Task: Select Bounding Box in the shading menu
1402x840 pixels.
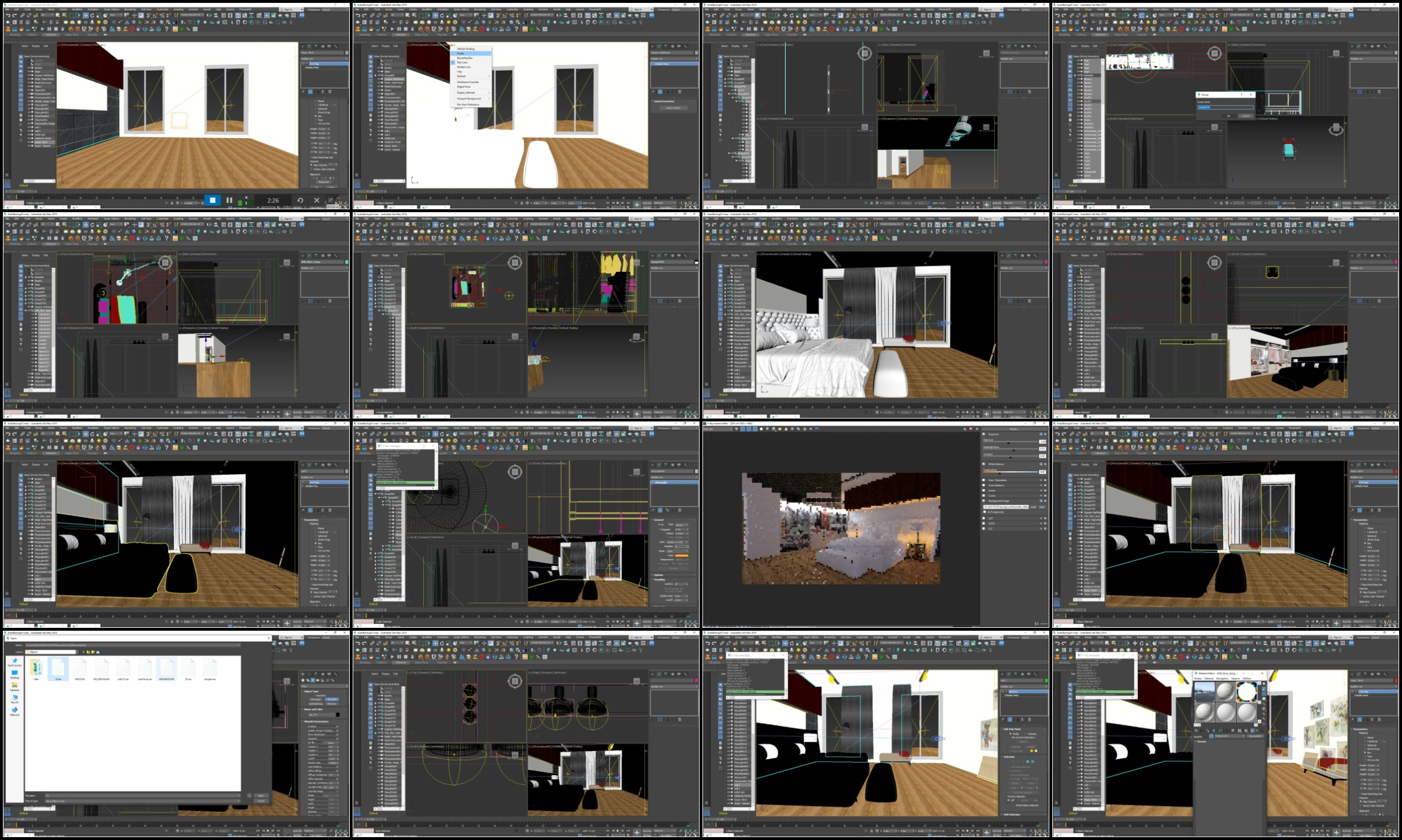Action: pyautogui.click(x=465, y=58)
